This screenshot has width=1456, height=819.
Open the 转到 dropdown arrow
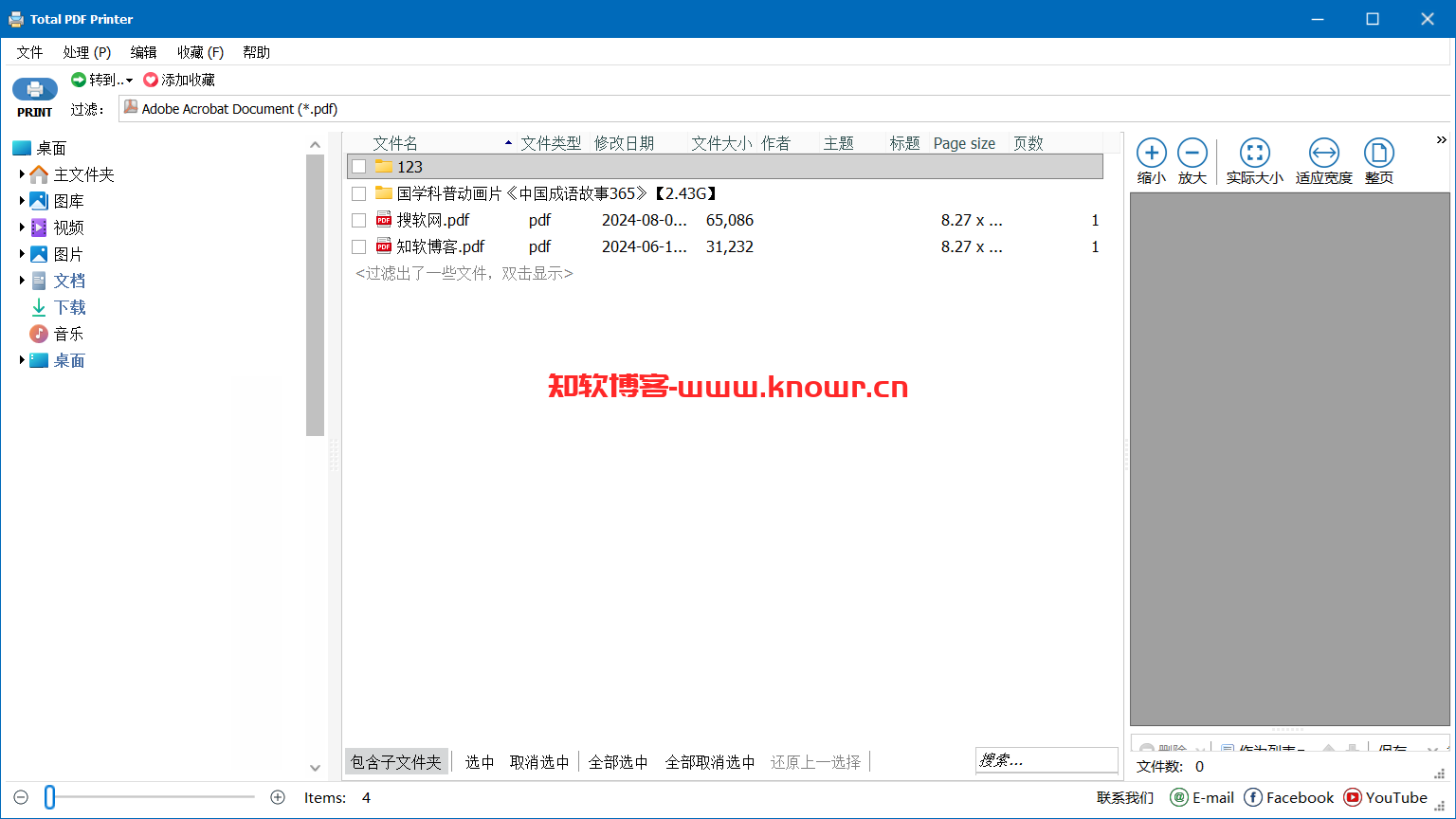[129, 81]
